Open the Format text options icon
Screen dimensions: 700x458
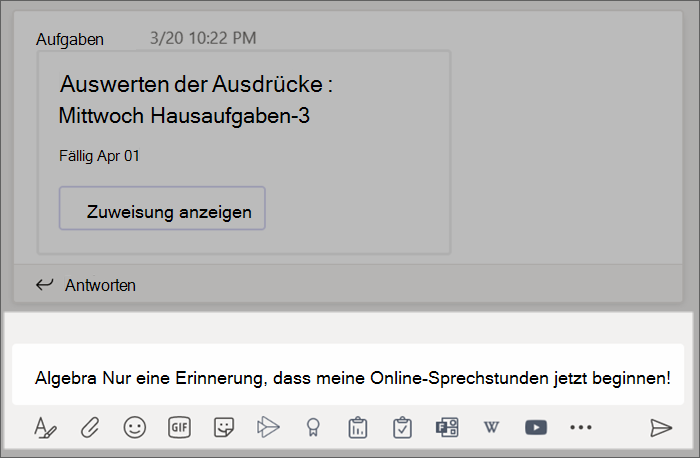tap(45, 428)
